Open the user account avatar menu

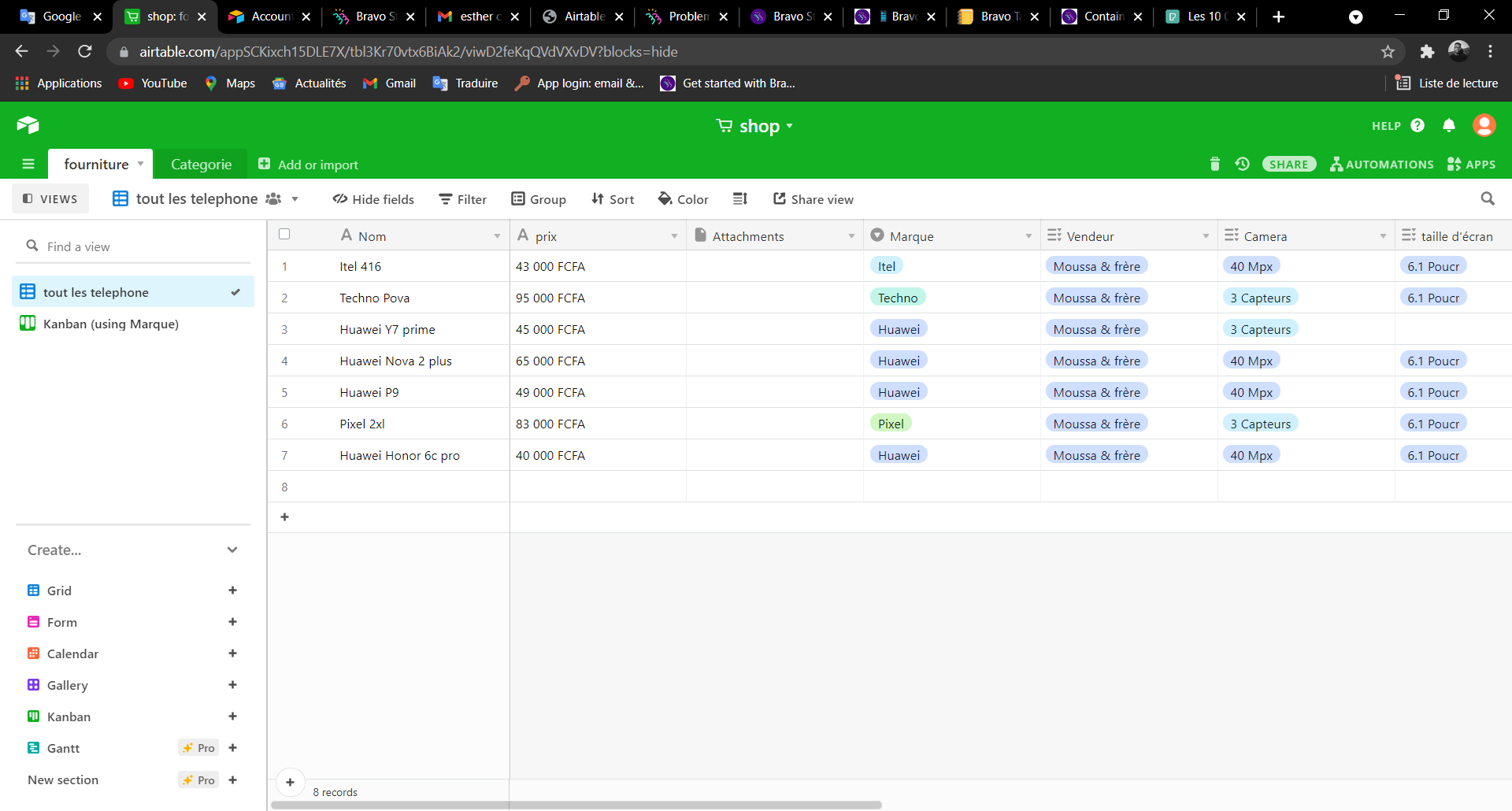1484,125
